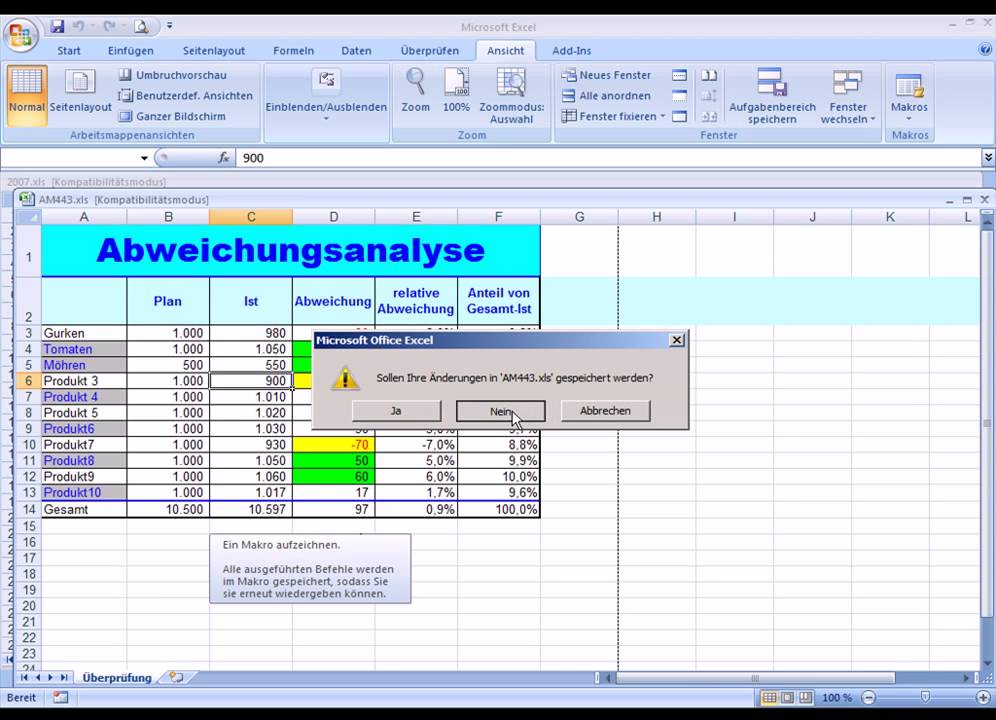Expand Einblenden/Ausblenden dropdown
The image size is (996, 720).
[x=326, y=95]
